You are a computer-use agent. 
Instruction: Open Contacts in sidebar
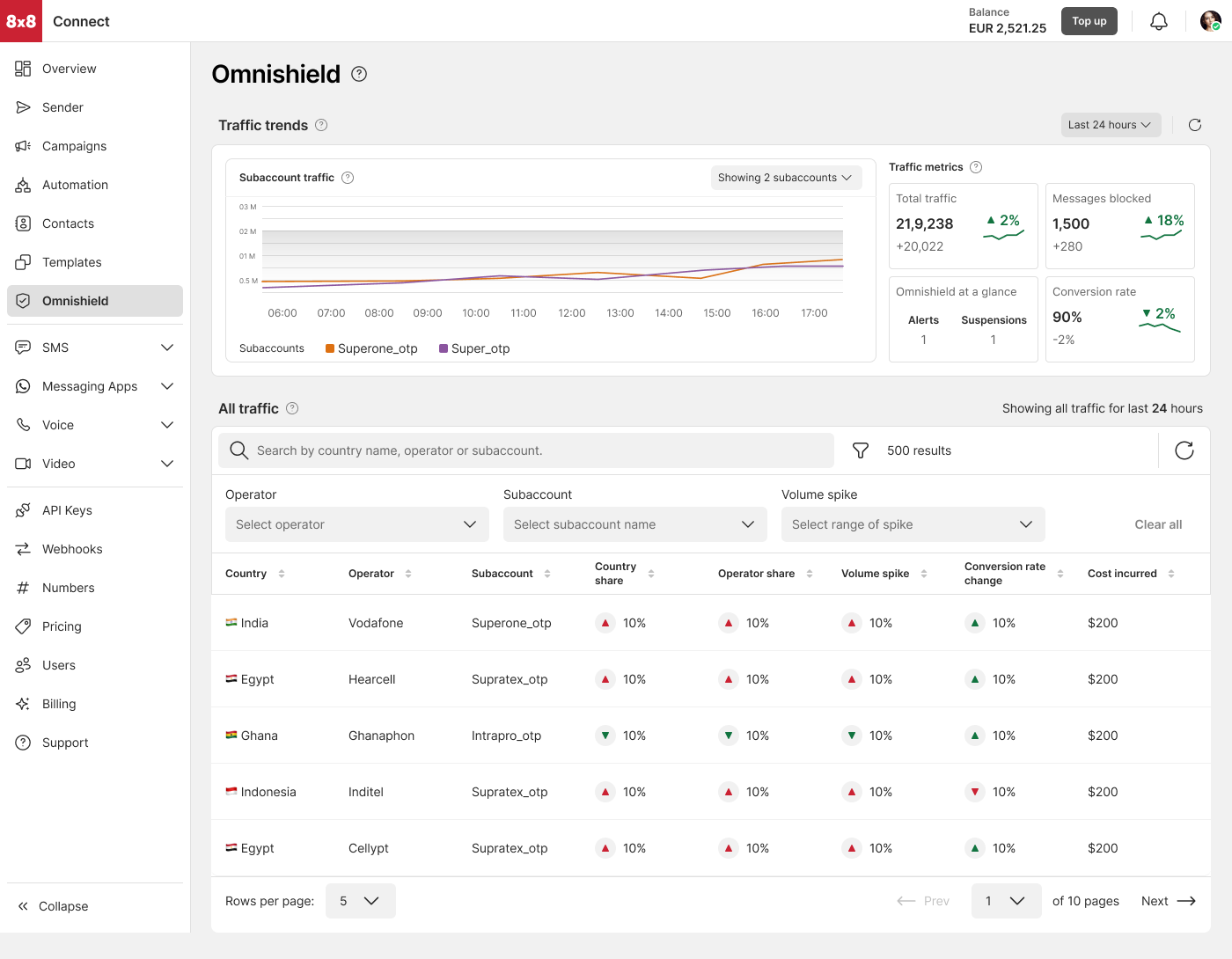coord(95,223)
